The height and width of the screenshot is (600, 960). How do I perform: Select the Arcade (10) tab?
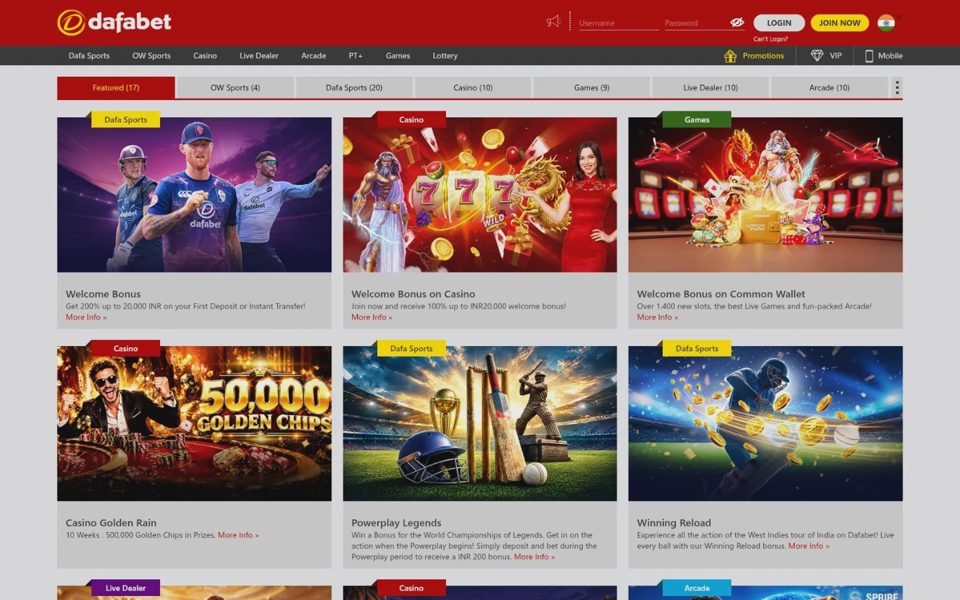(x=829, y=88)
